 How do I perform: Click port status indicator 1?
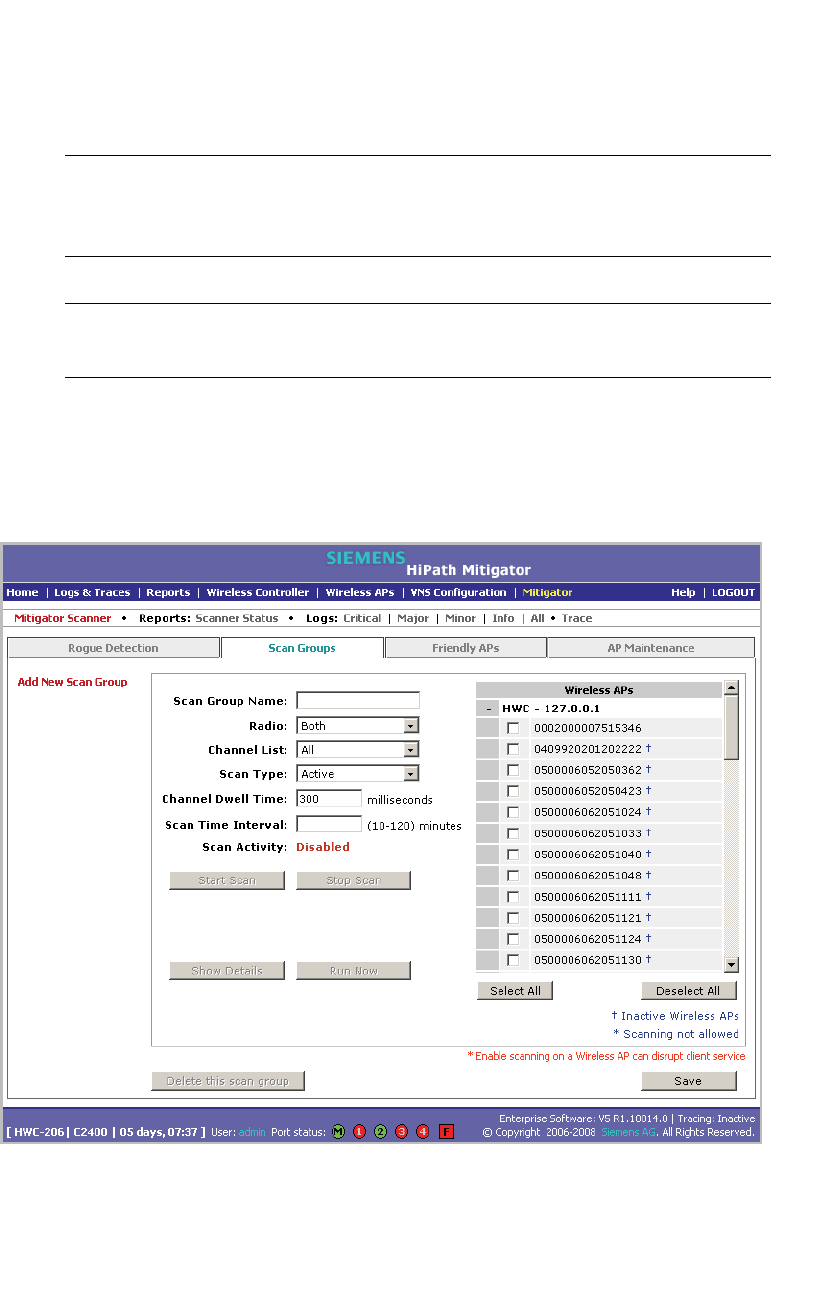(x=359, y=1132)
